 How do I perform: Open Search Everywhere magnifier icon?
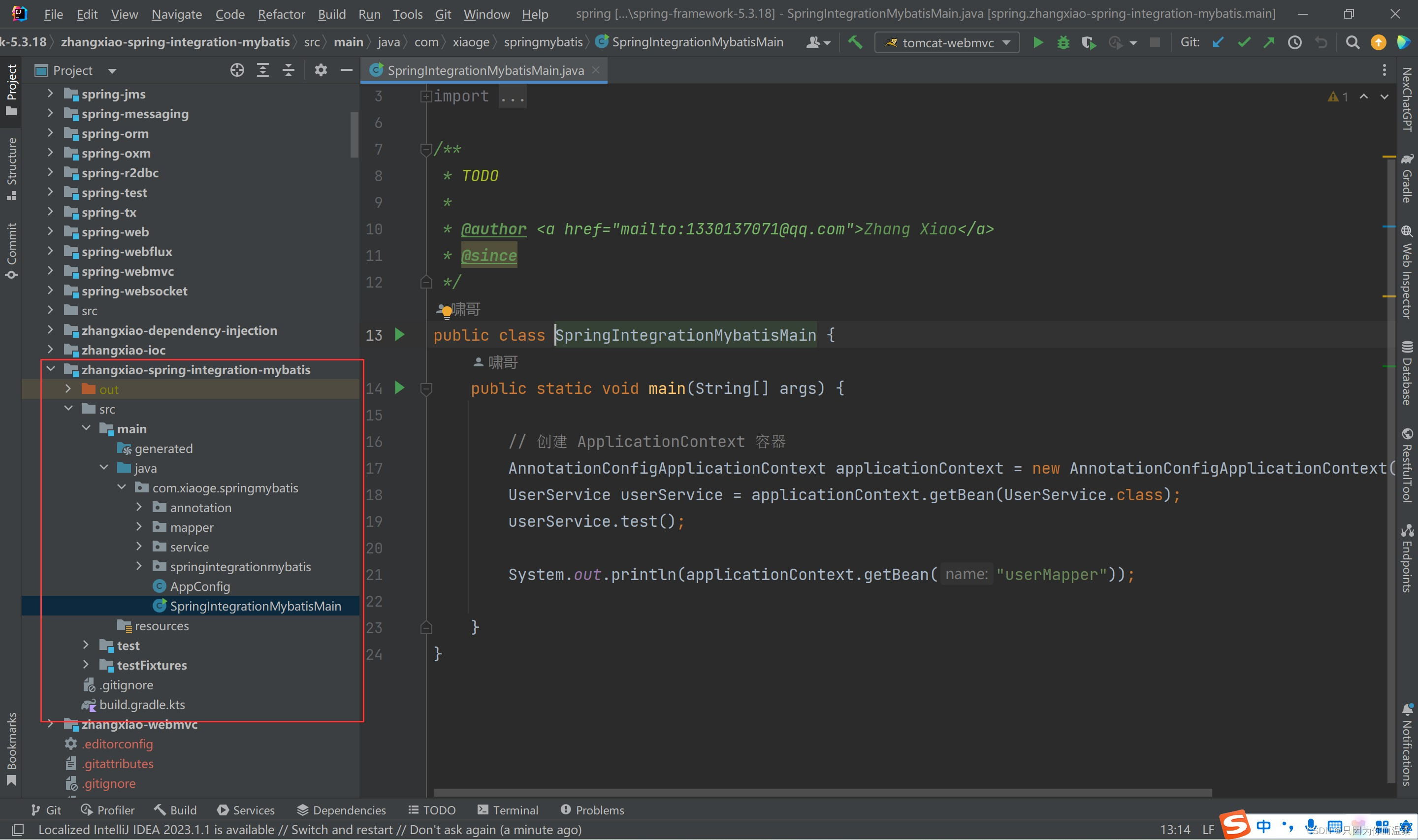click(1353, 42)
